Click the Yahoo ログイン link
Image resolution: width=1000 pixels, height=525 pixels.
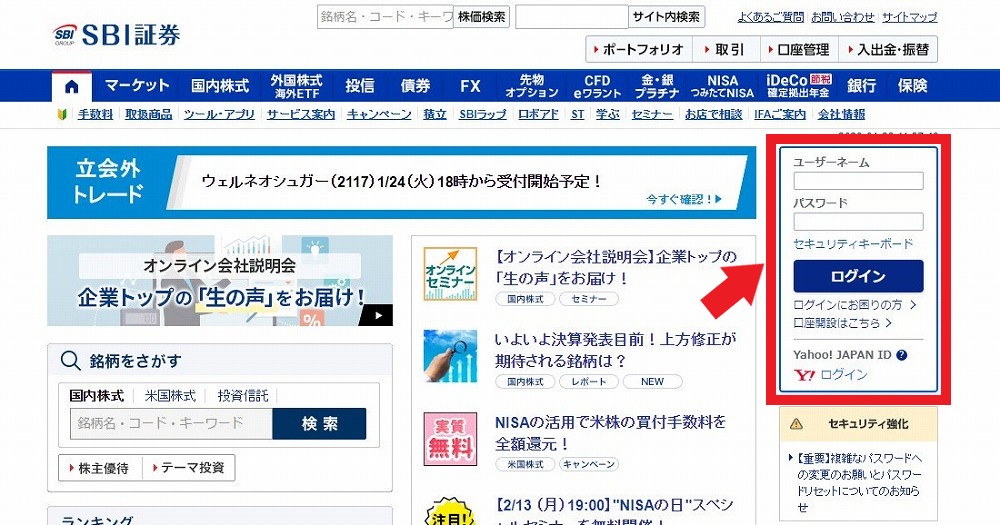click(844, 375)
